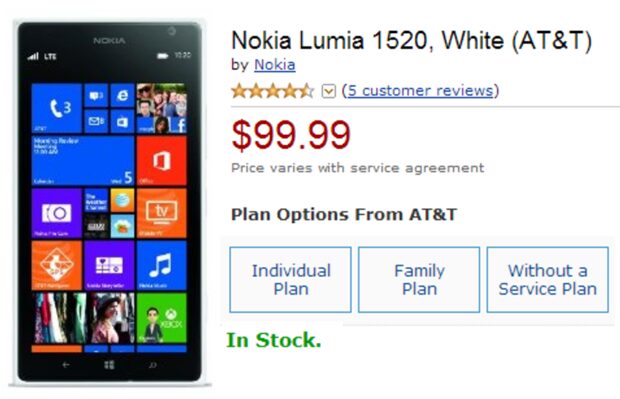Tap the green Xbox games tile
Viewport: 620px width, 399px height.
click(161, 318)
